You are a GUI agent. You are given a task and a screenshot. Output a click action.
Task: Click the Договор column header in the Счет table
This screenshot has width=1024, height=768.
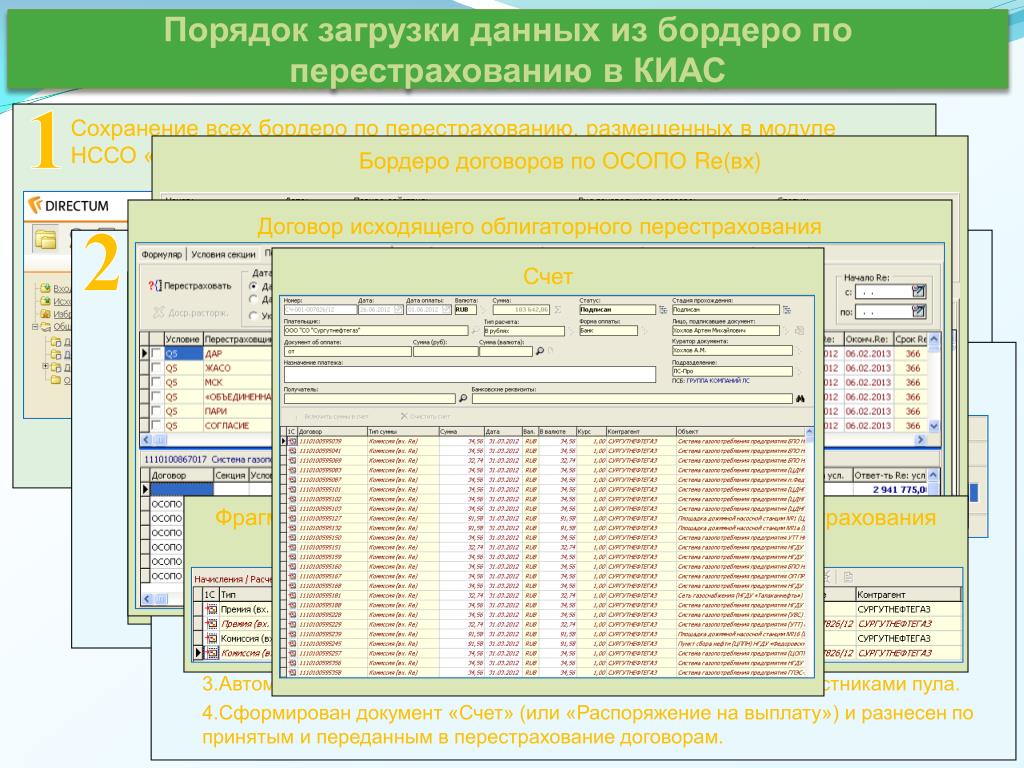tap(332, 432)
